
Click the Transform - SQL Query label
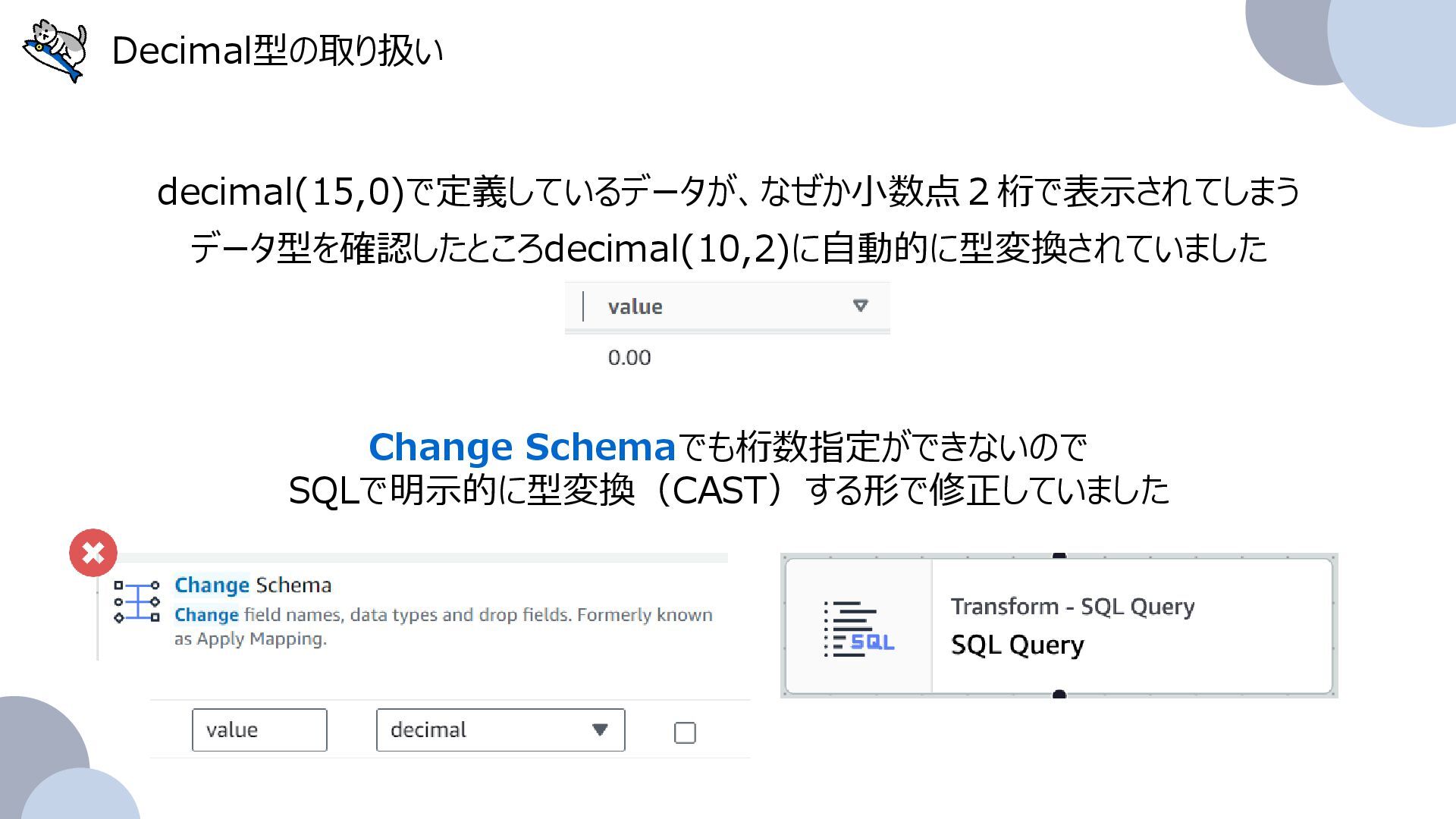click(x=1072, y=607)
